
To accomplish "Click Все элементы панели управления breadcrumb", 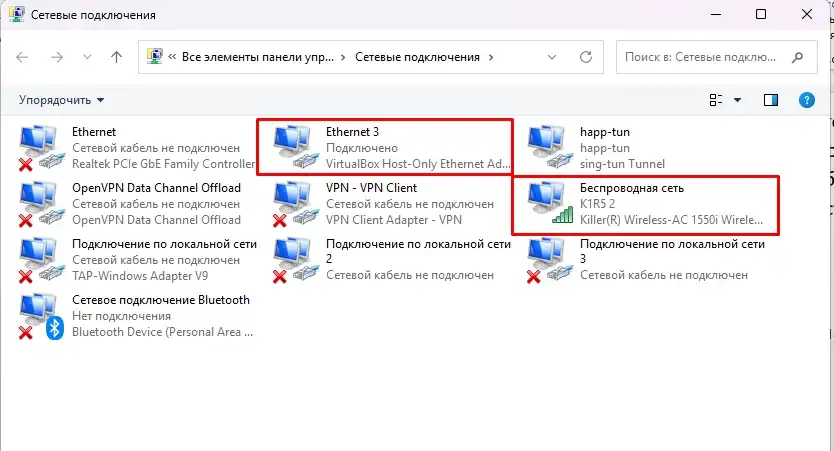I will click(x=262, y=58).
